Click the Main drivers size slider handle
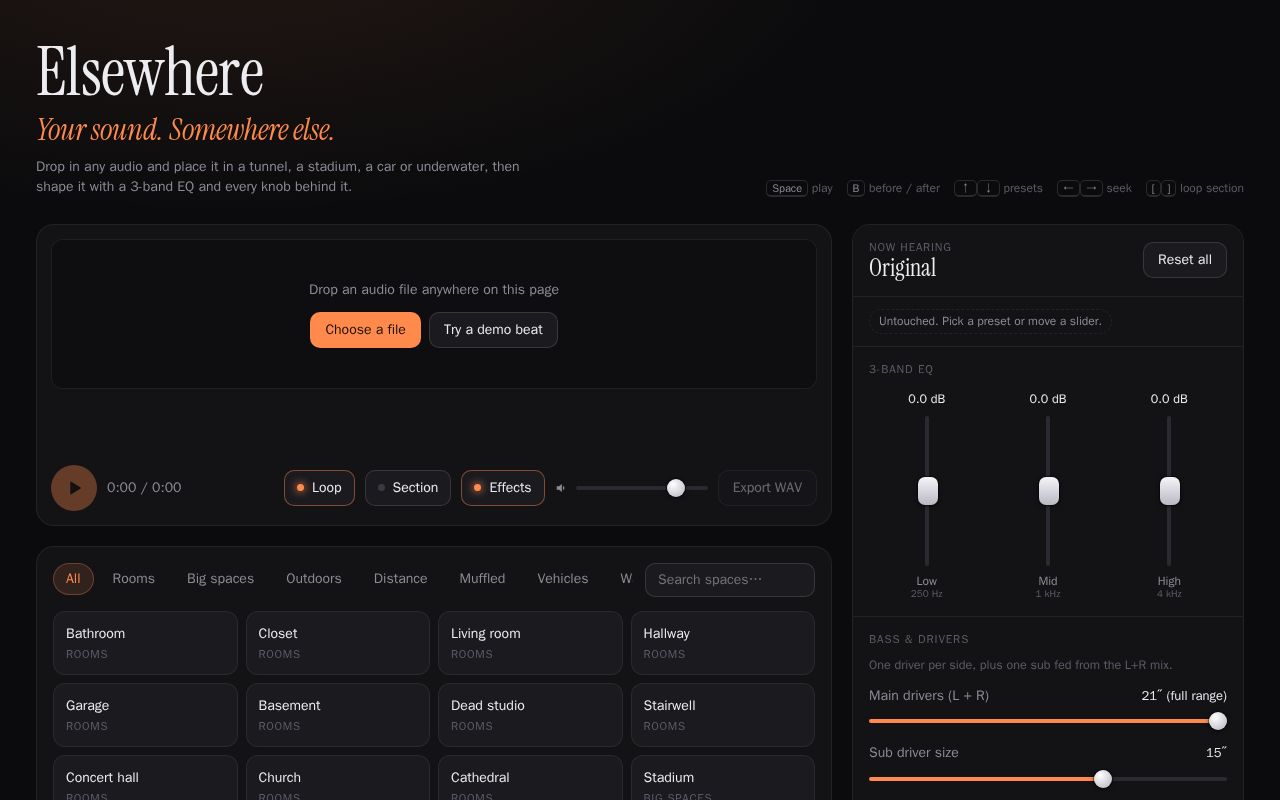The height and width of the screenshot is (800, 1280). tap(1218, 721)
